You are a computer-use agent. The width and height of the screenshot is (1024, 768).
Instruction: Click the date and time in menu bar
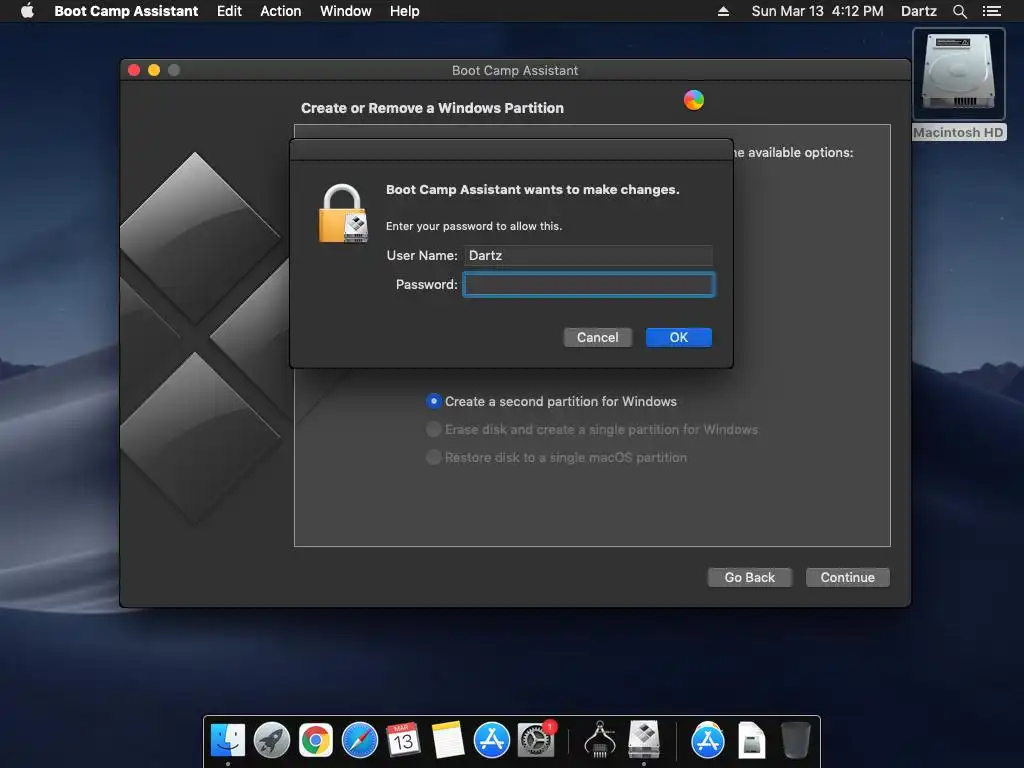[x=817, y=11]
